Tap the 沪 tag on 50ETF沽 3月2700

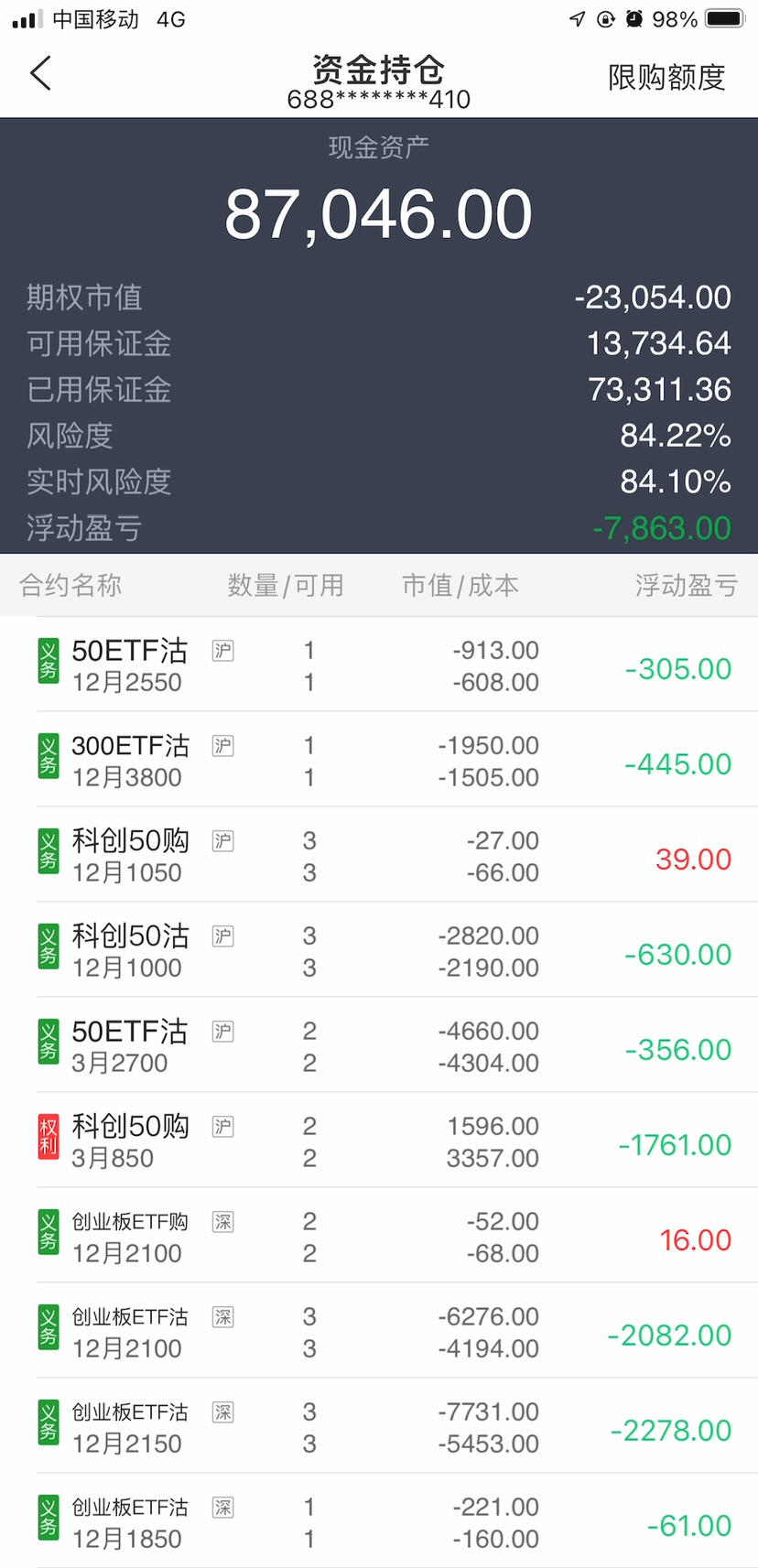point(222,1032)
